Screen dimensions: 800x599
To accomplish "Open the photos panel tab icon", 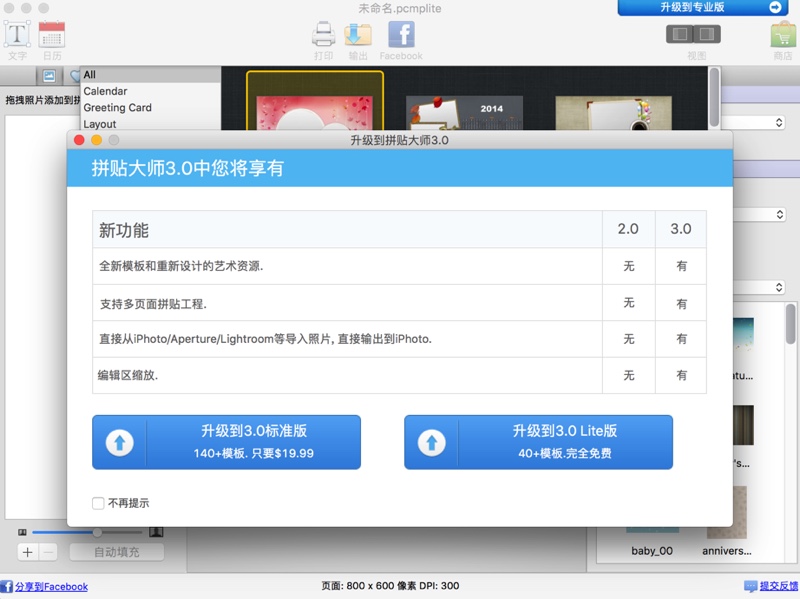I will pyautogui.click(x=49, y=76).
